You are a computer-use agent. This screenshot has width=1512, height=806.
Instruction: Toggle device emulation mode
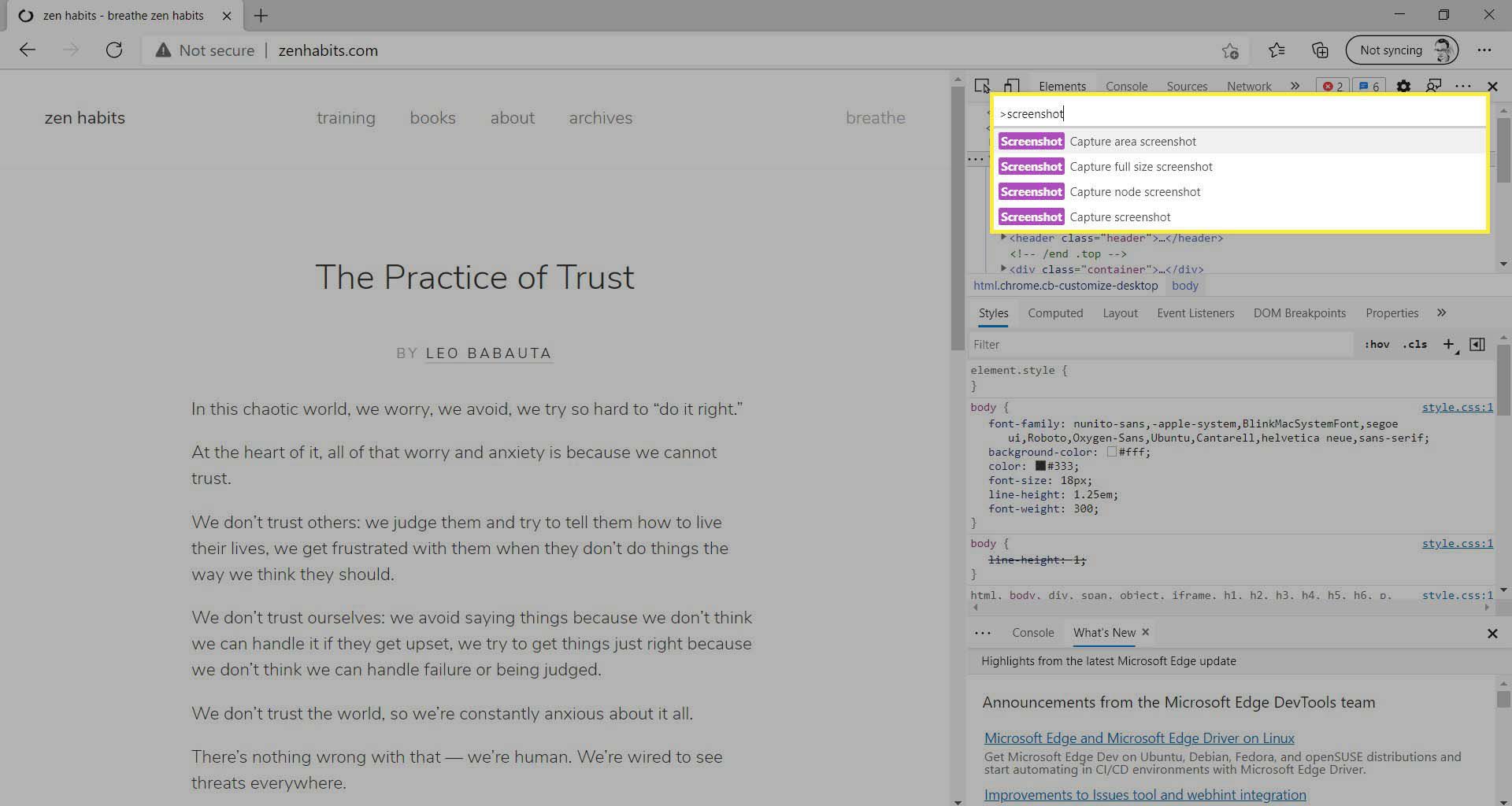pos(1012,87)
